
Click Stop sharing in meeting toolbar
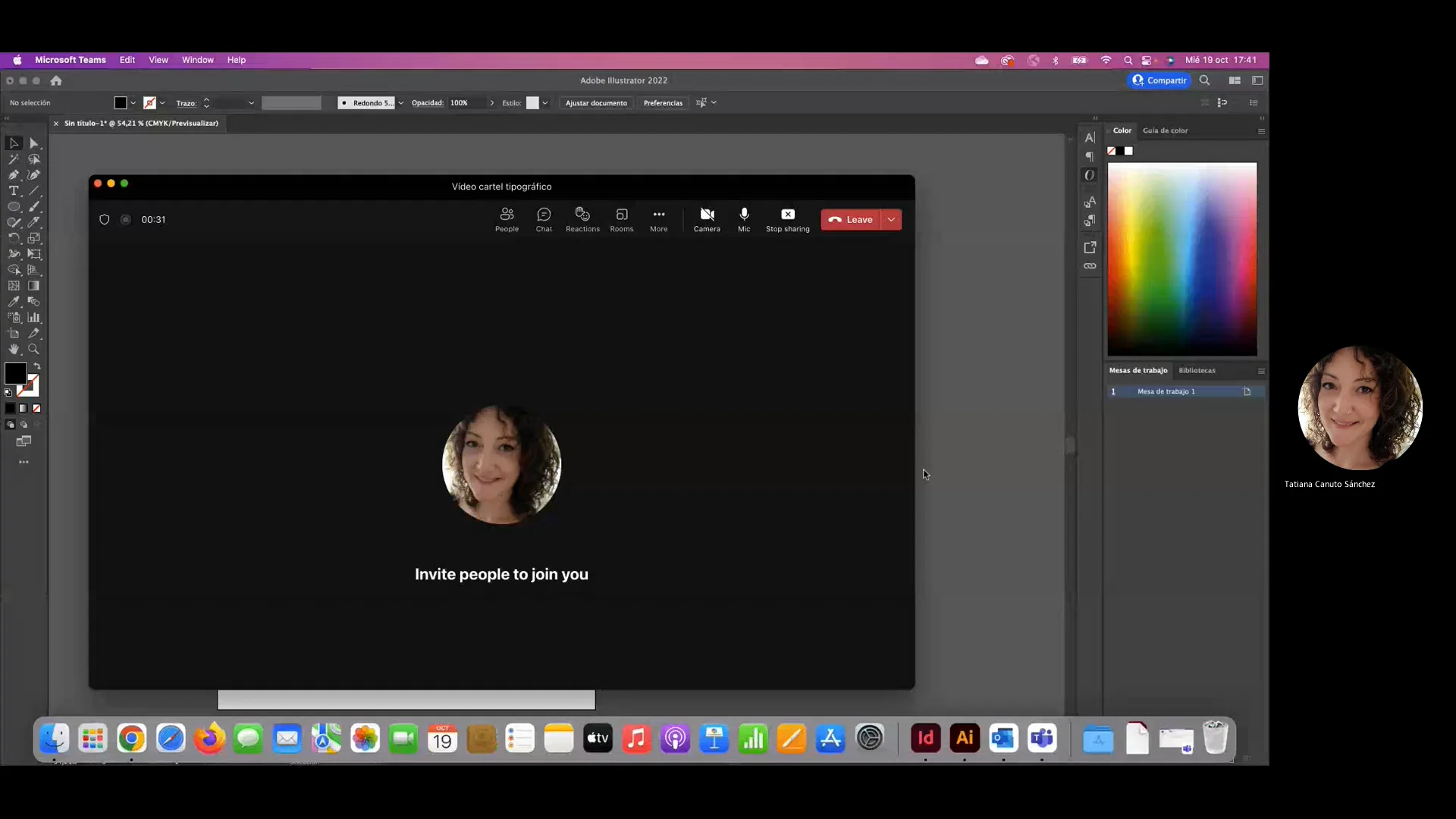pyautogui.click(x=787, y=219)
